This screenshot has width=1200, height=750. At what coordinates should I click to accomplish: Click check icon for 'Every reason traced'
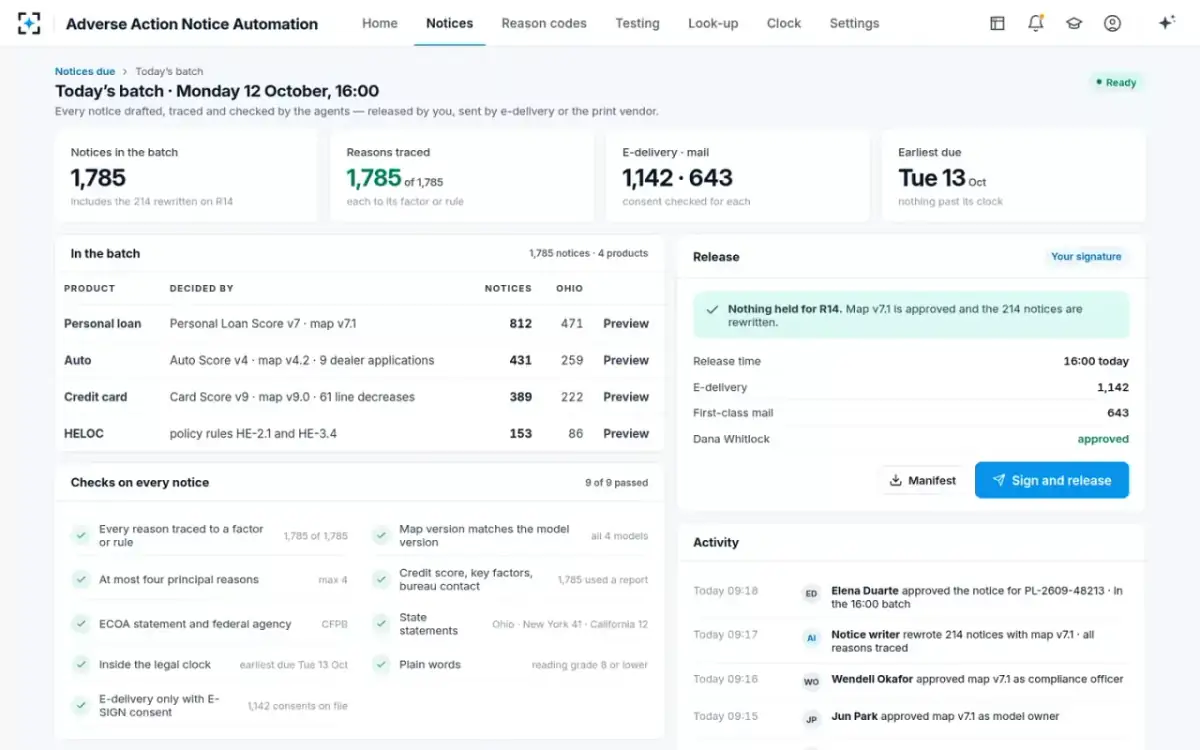(81, 536)
